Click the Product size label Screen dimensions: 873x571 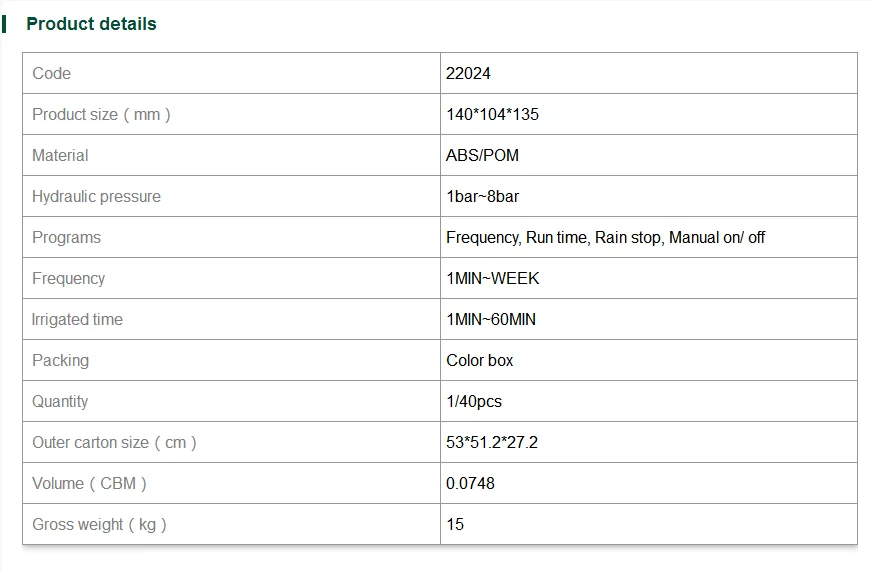tap(101, 114)
